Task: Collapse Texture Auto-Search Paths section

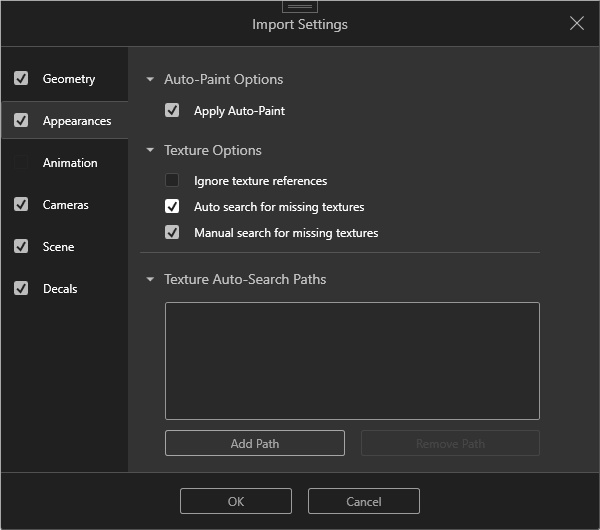Action: (x=150, y=279)
